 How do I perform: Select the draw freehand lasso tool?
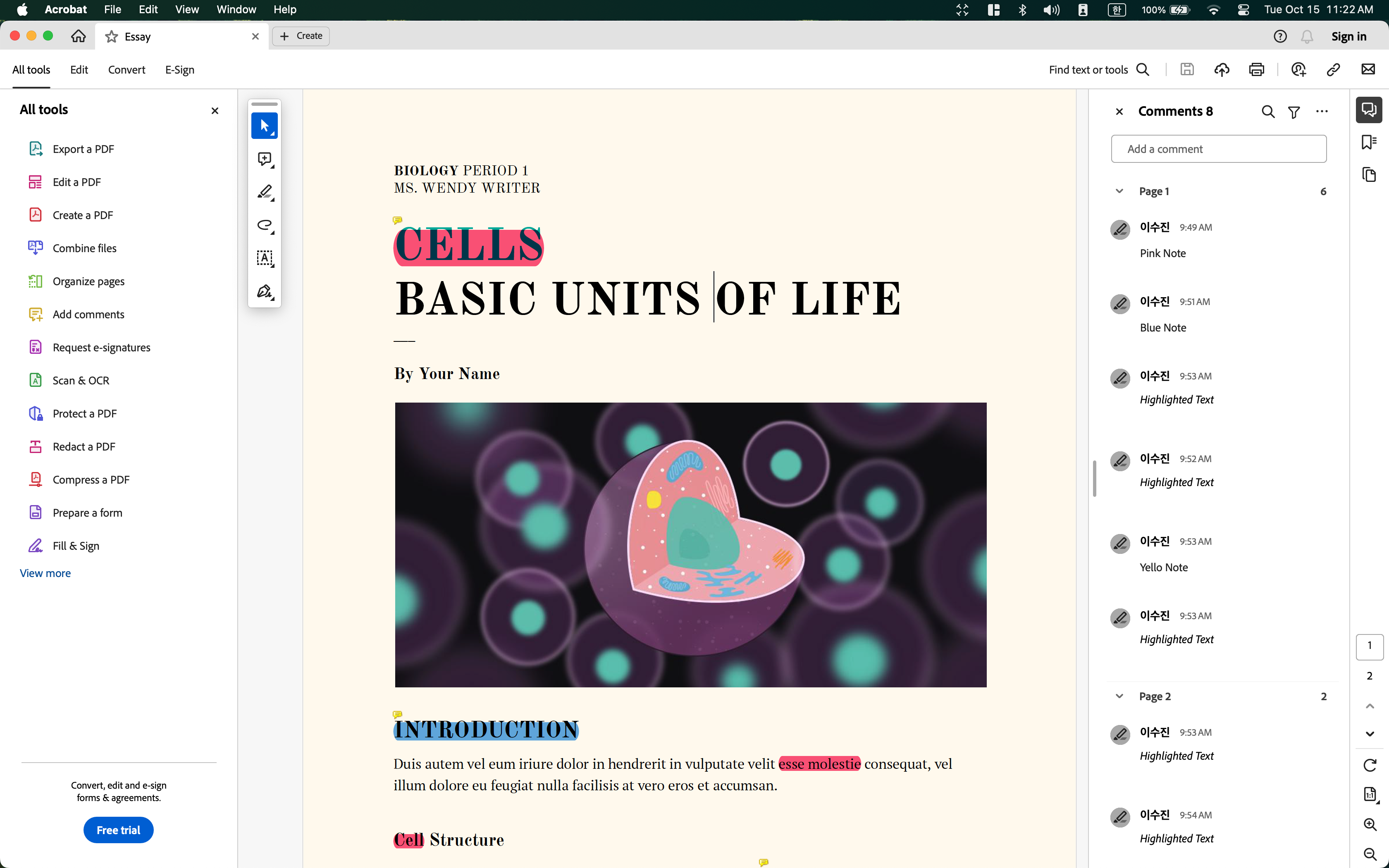[x=265, y=225]
